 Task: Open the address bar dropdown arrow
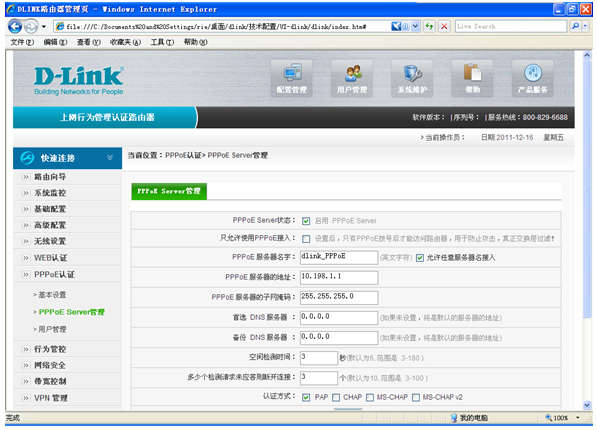(x=415, y=26)
